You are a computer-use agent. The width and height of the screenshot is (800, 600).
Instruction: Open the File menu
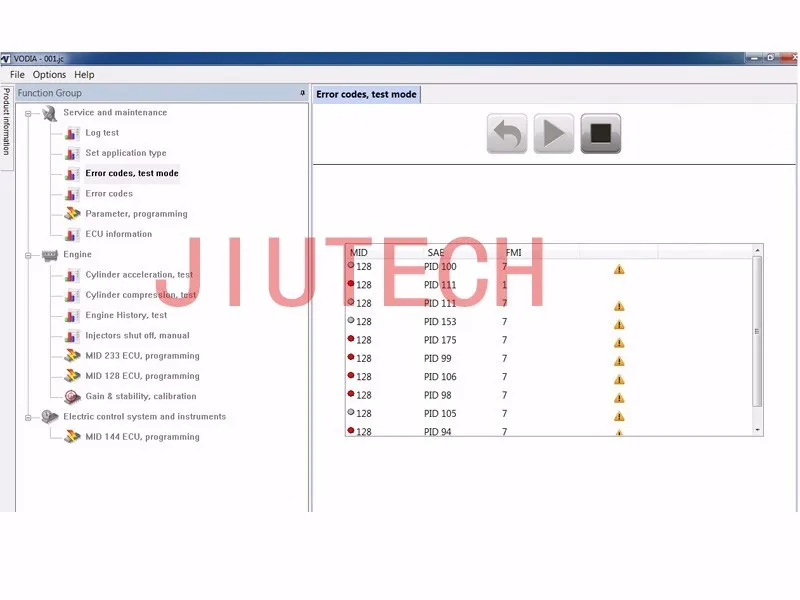17,74
